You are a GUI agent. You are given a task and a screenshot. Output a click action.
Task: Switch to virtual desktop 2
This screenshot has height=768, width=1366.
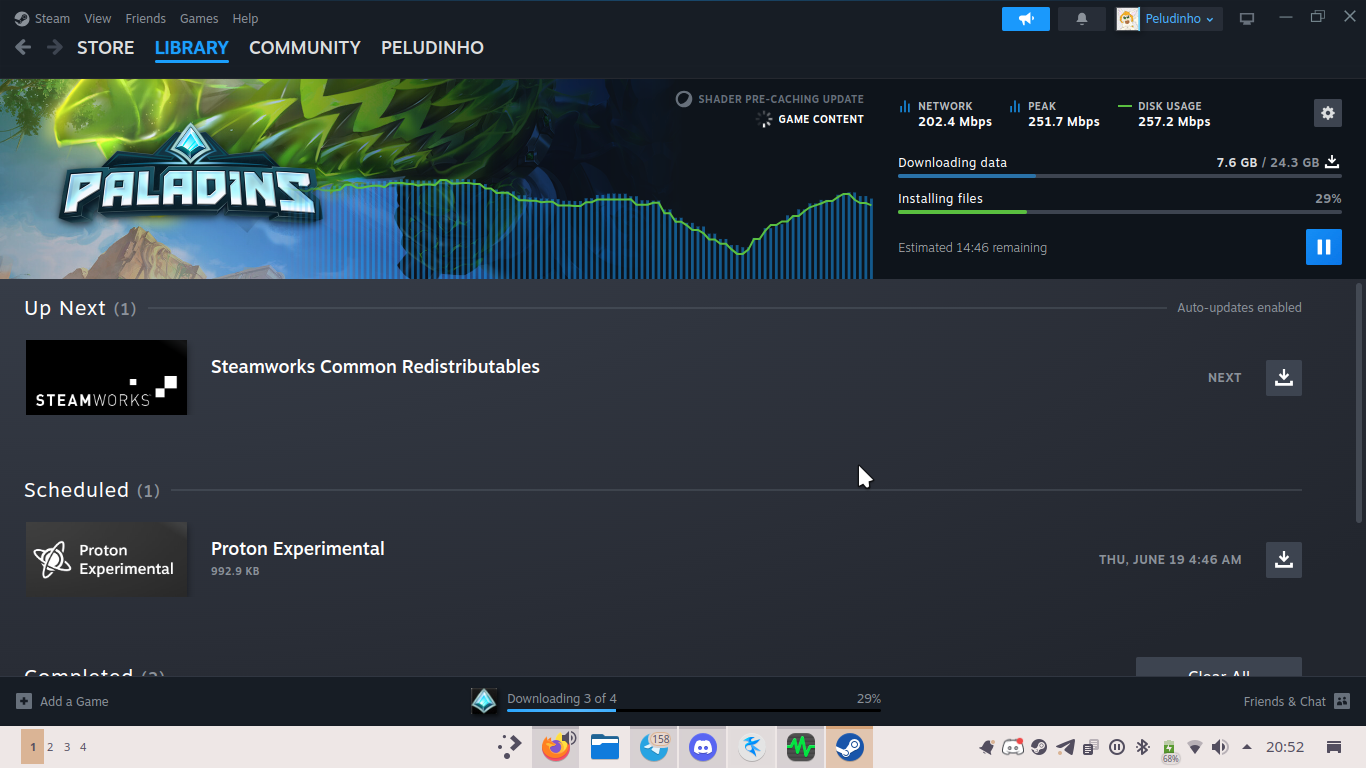(50, 747)
